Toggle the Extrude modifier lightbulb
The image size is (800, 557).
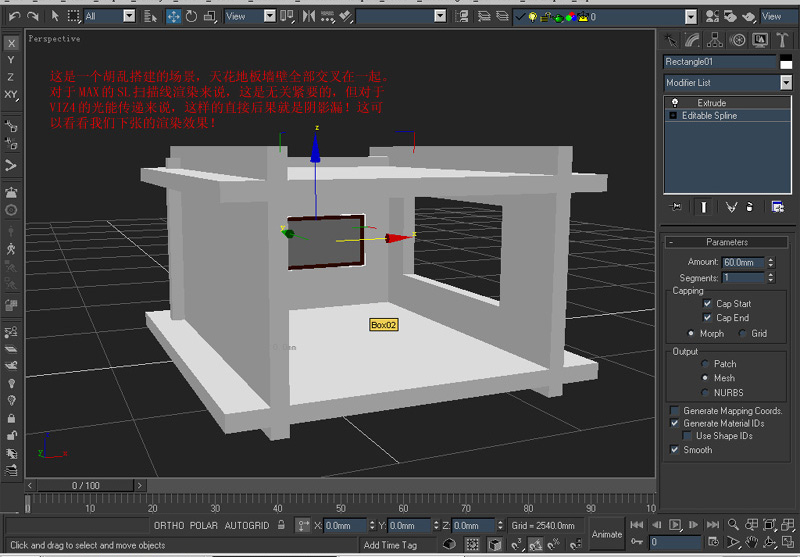pos(674,103)
